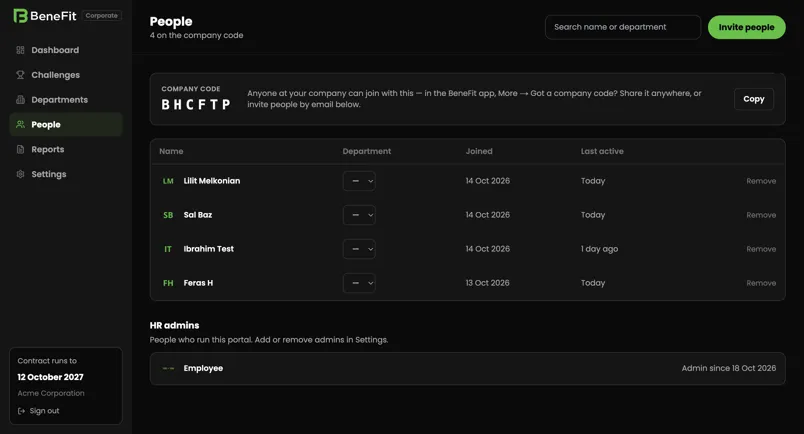
Task: Select People in the sidebar
Action: (66, 125)
